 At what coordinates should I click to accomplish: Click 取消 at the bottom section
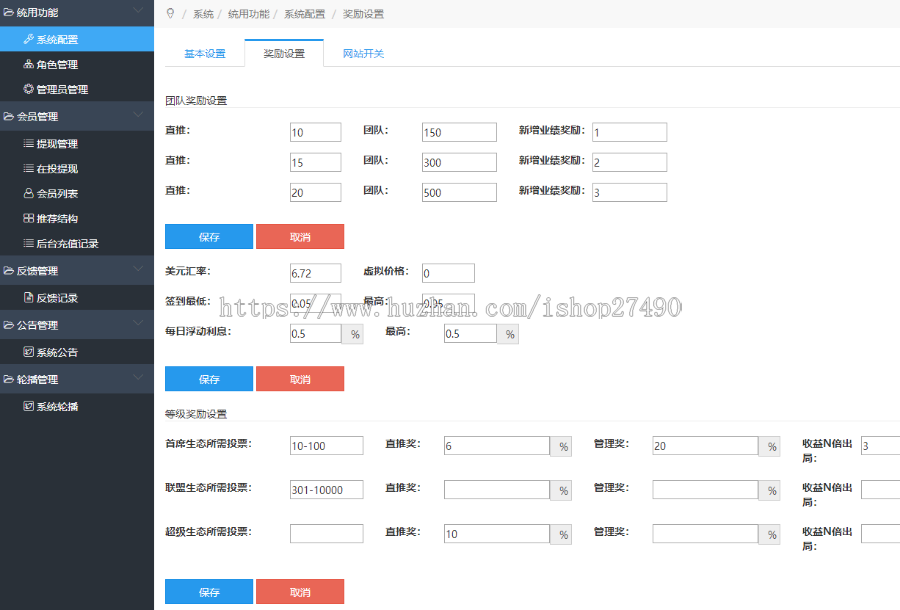(299, 591)
